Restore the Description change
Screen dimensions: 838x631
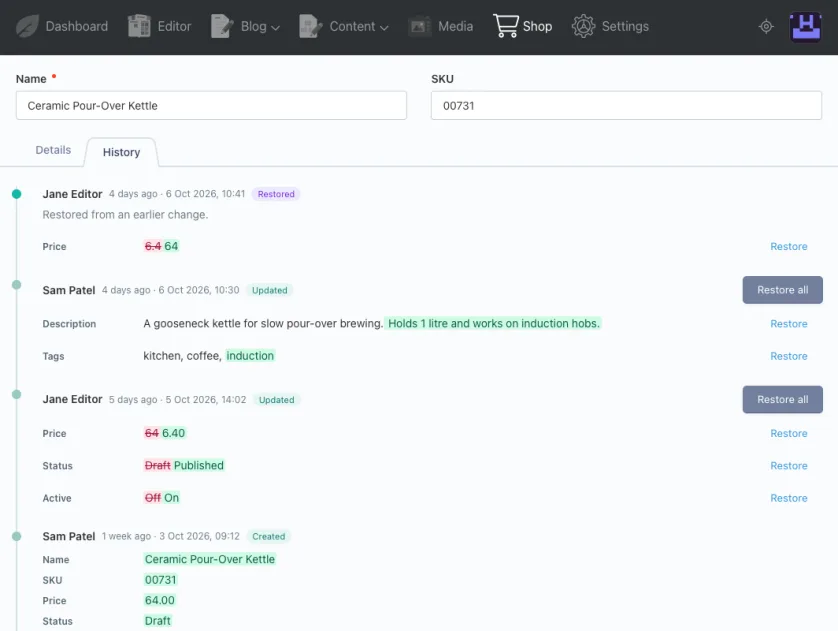788,324
